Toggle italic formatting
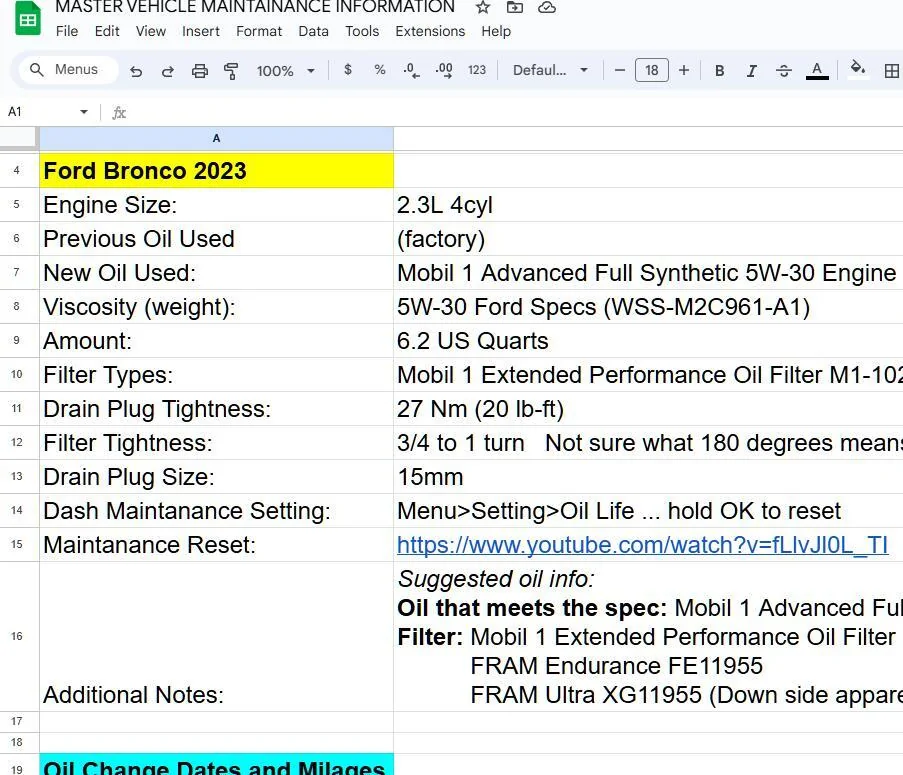 pyautogui.click(x=752, y=71)
